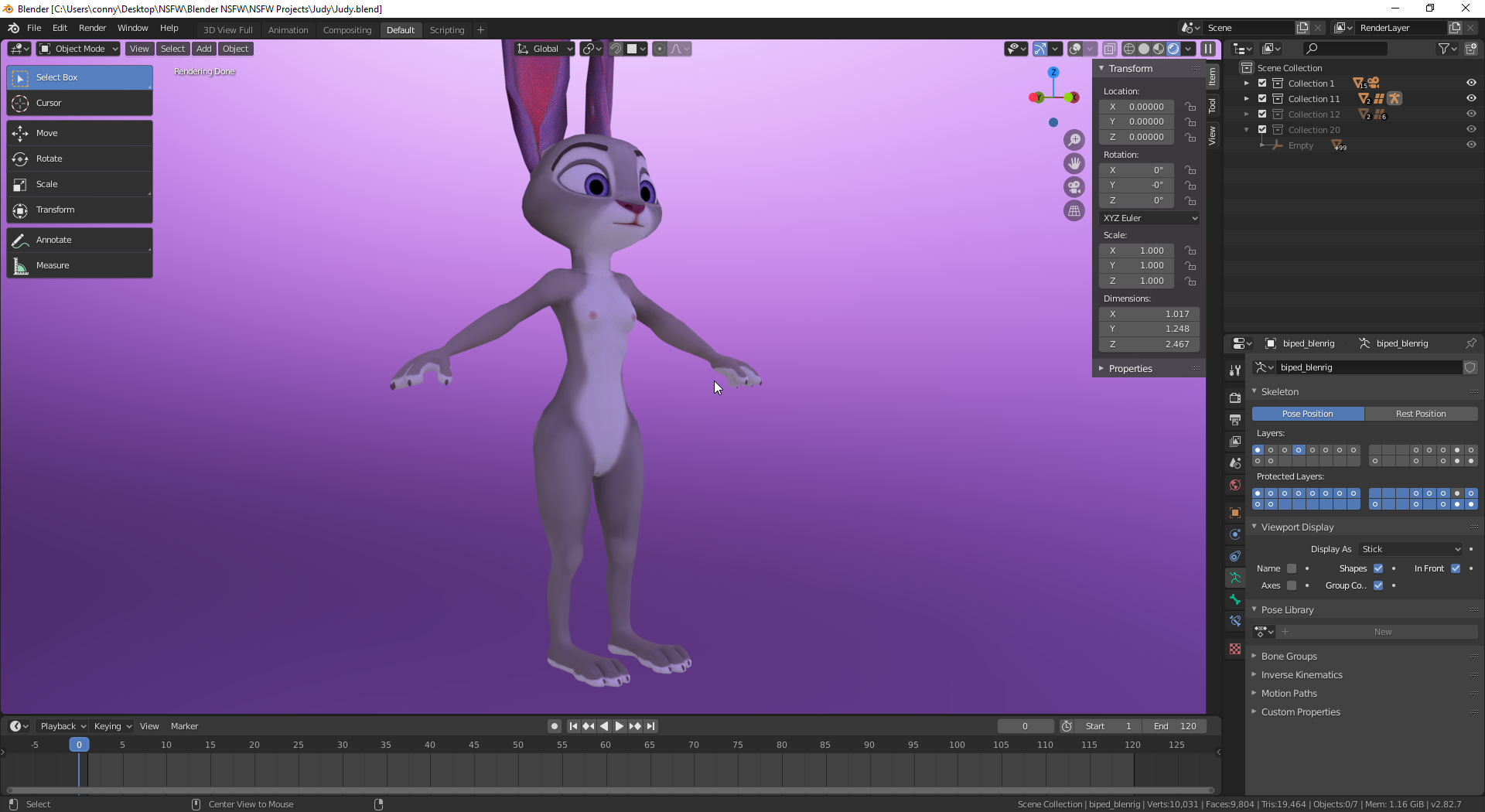Toggle camera view icon in viewport
Viewport: 1485px width, 812px height.
coord(1074,187)
